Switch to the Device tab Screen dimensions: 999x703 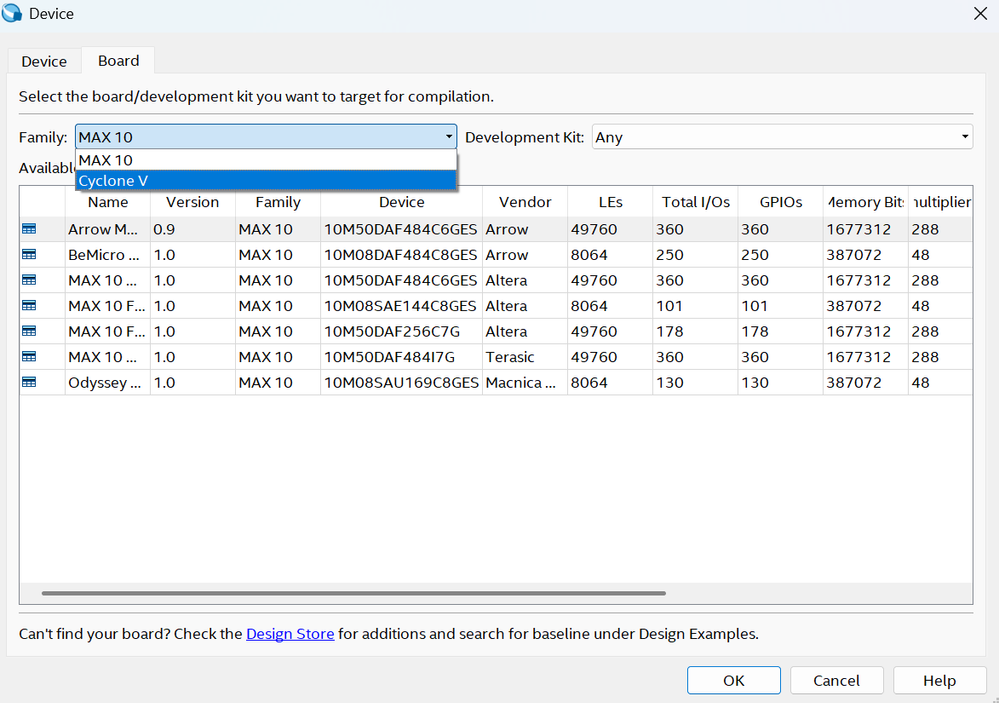click(x=44, y=61)
